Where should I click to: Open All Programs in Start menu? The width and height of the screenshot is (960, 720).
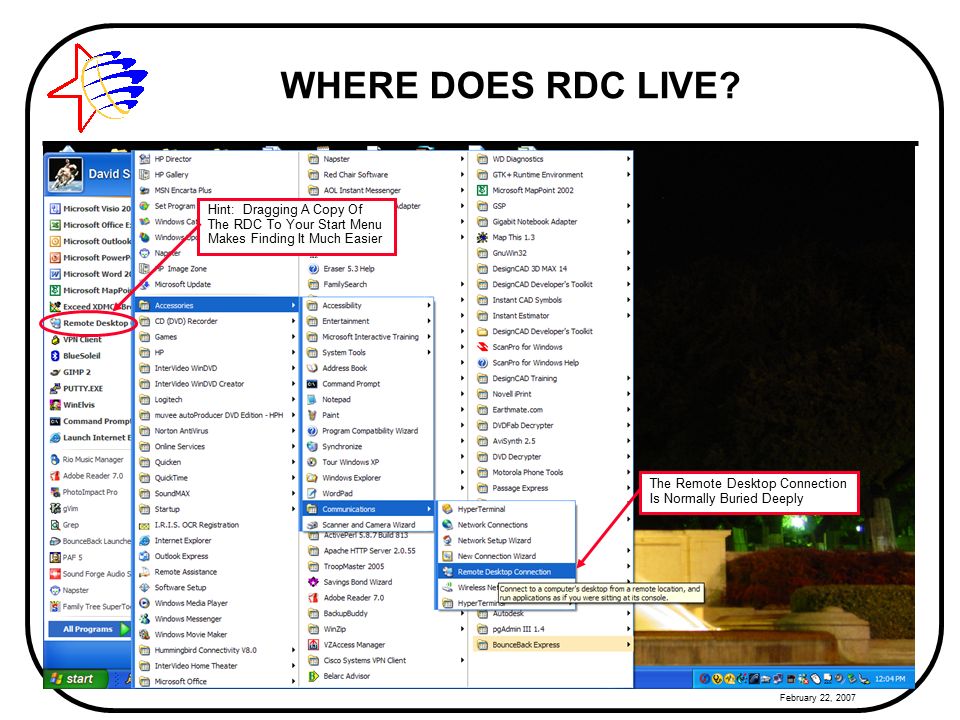pyautogui.click(x=89, y=629)
